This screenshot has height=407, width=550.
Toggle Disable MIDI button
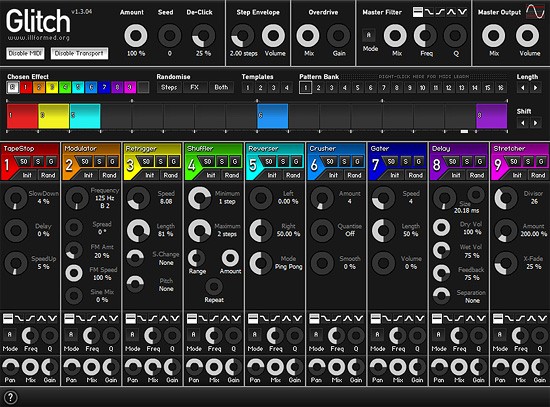[25, 53]
